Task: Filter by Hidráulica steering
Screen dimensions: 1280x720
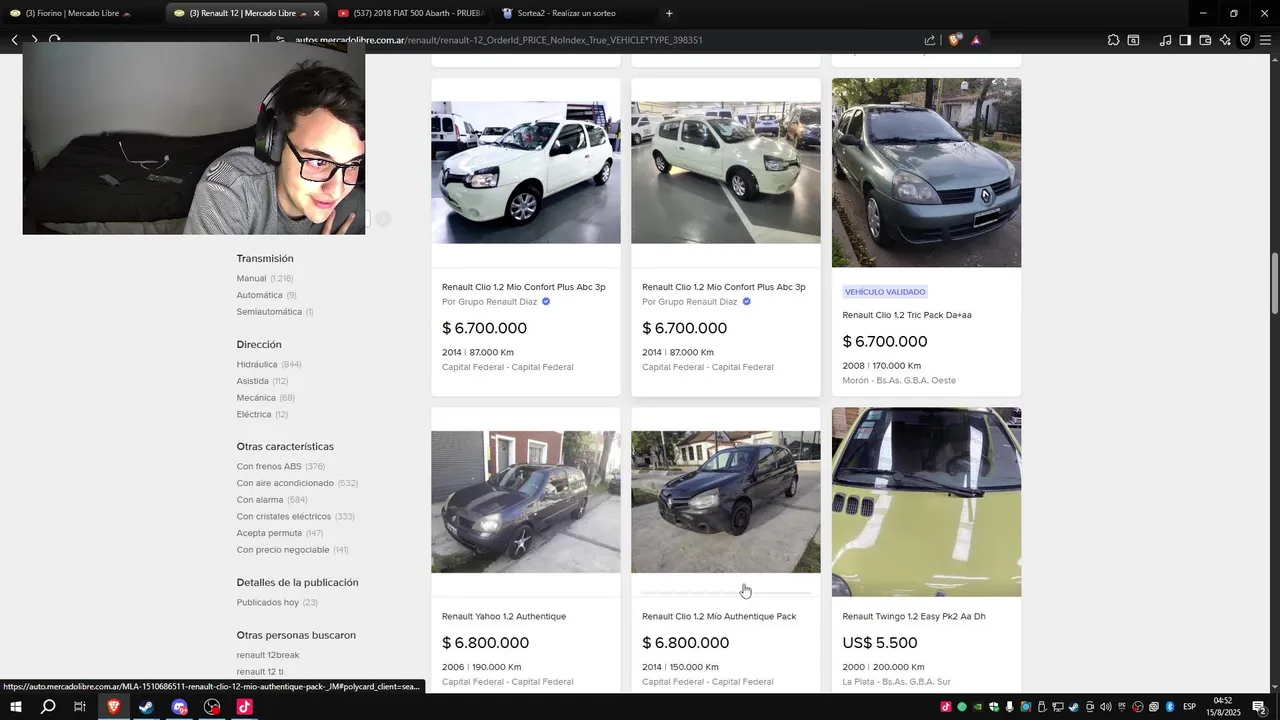Action: (257, 365)
